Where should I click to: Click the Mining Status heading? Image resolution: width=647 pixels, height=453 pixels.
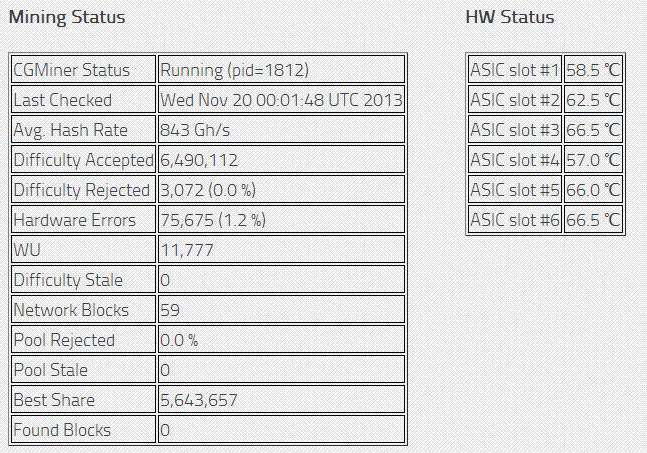(67, 18)
